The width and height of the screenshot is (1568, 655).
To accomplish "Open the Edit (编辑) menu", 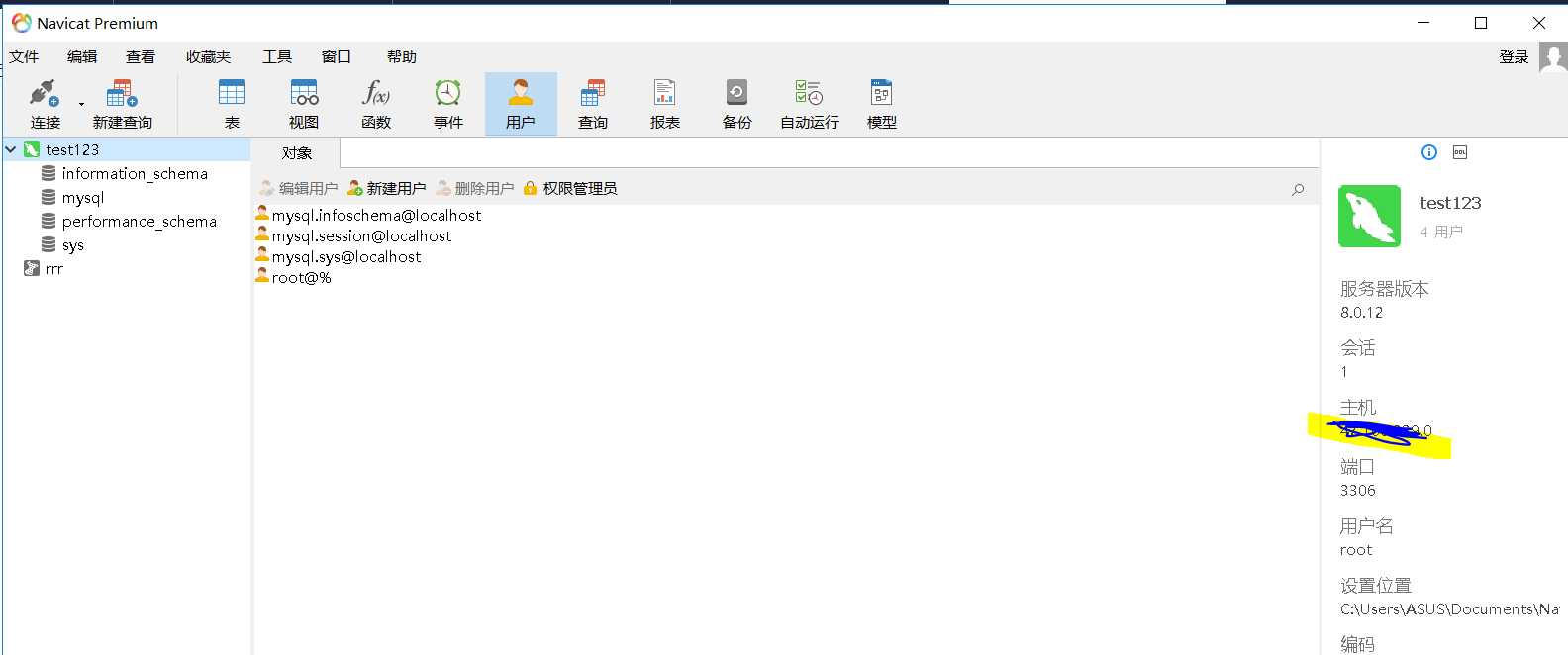I will (82, 56).
